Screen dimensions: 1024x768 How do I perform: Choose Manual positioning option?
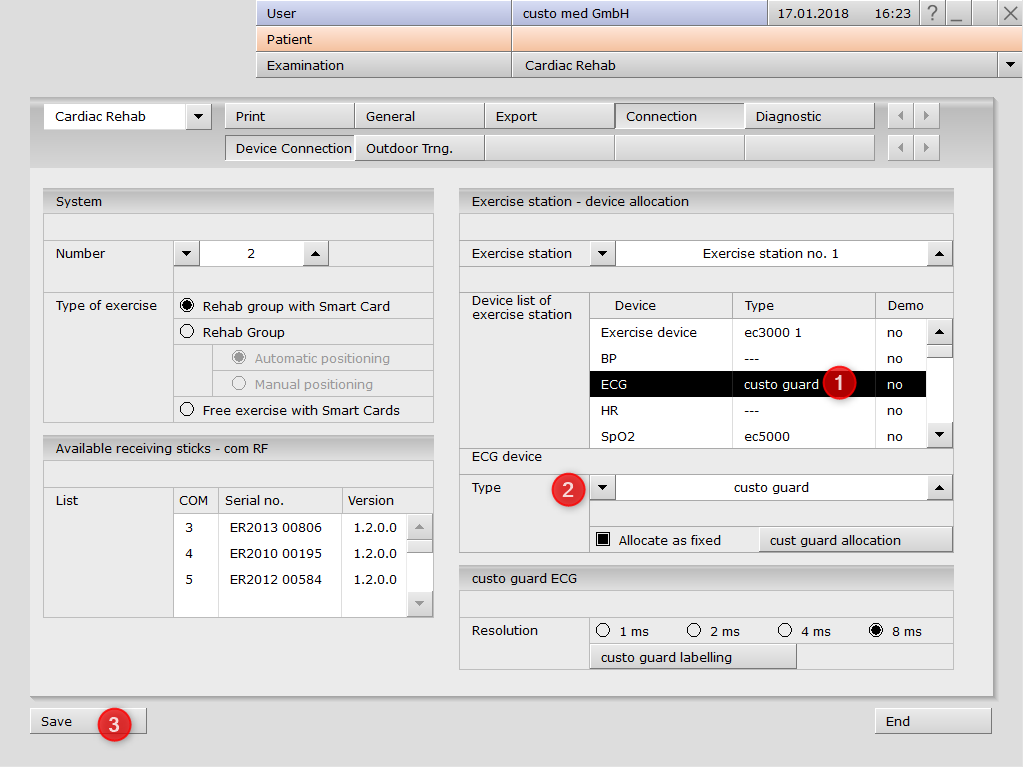(239, 384)
